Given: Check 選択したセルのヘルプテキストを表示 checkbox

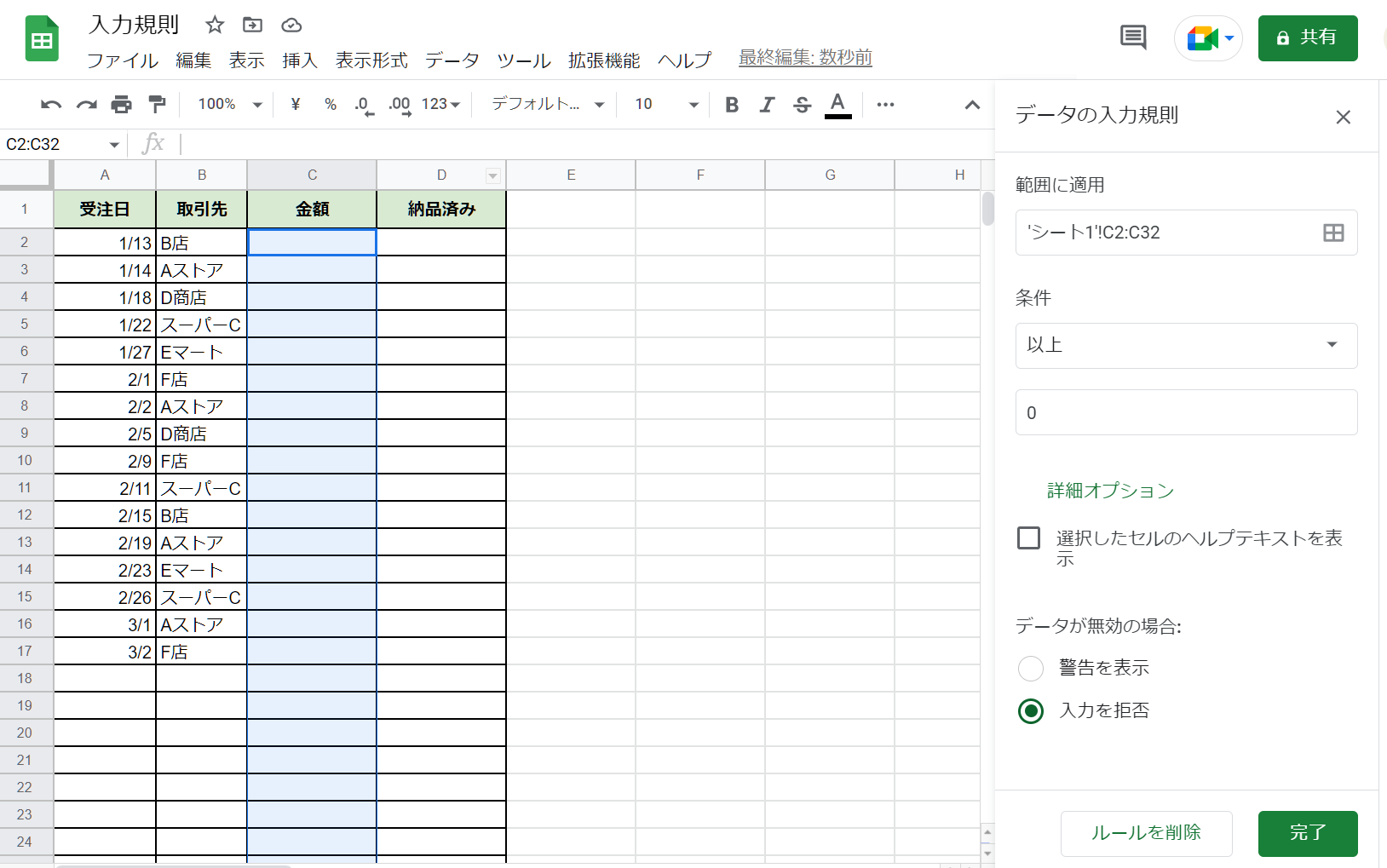Looking at the screenshot, I should click(1029, 537).
